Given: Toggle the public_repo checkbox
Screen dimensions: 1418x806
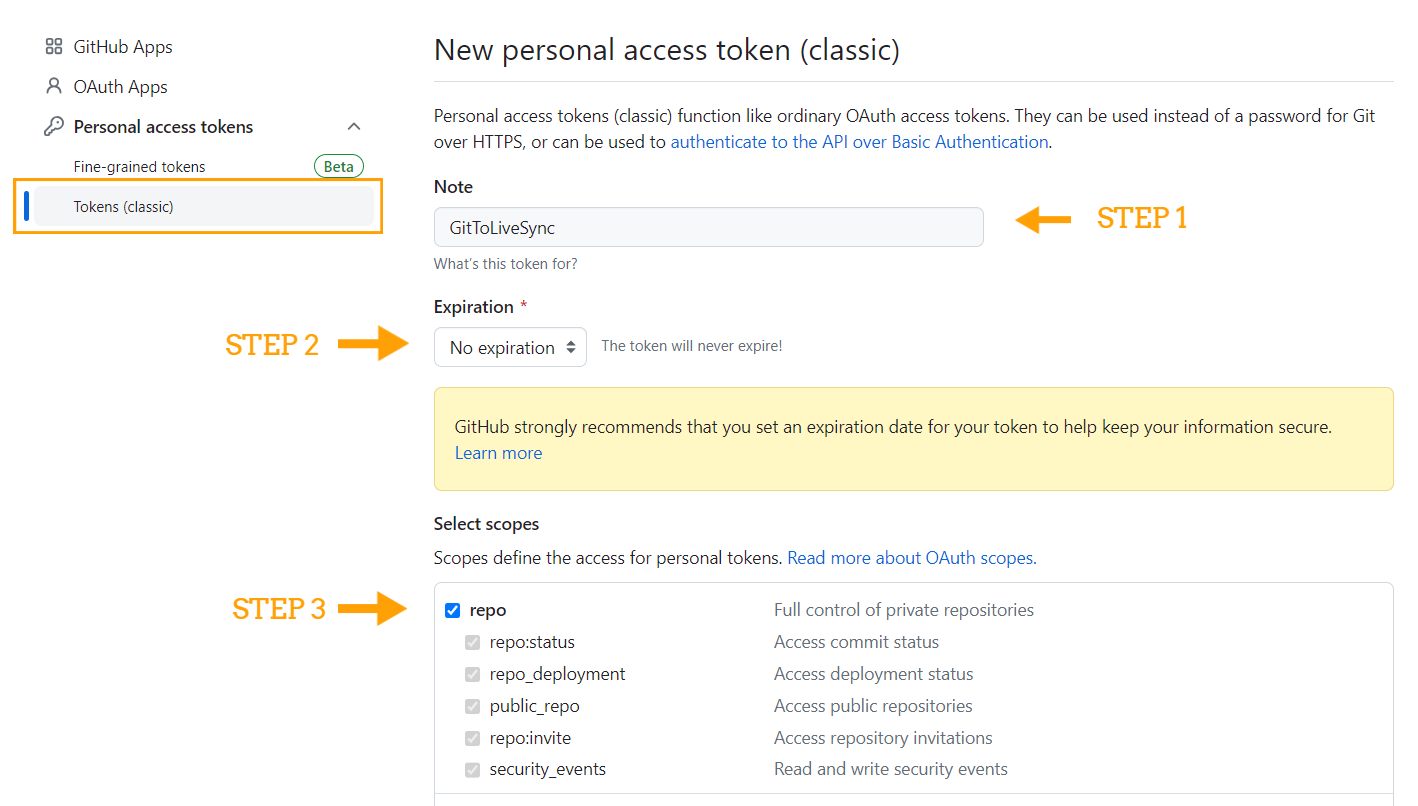Looking at the screenshot, I should pos(473,706).
